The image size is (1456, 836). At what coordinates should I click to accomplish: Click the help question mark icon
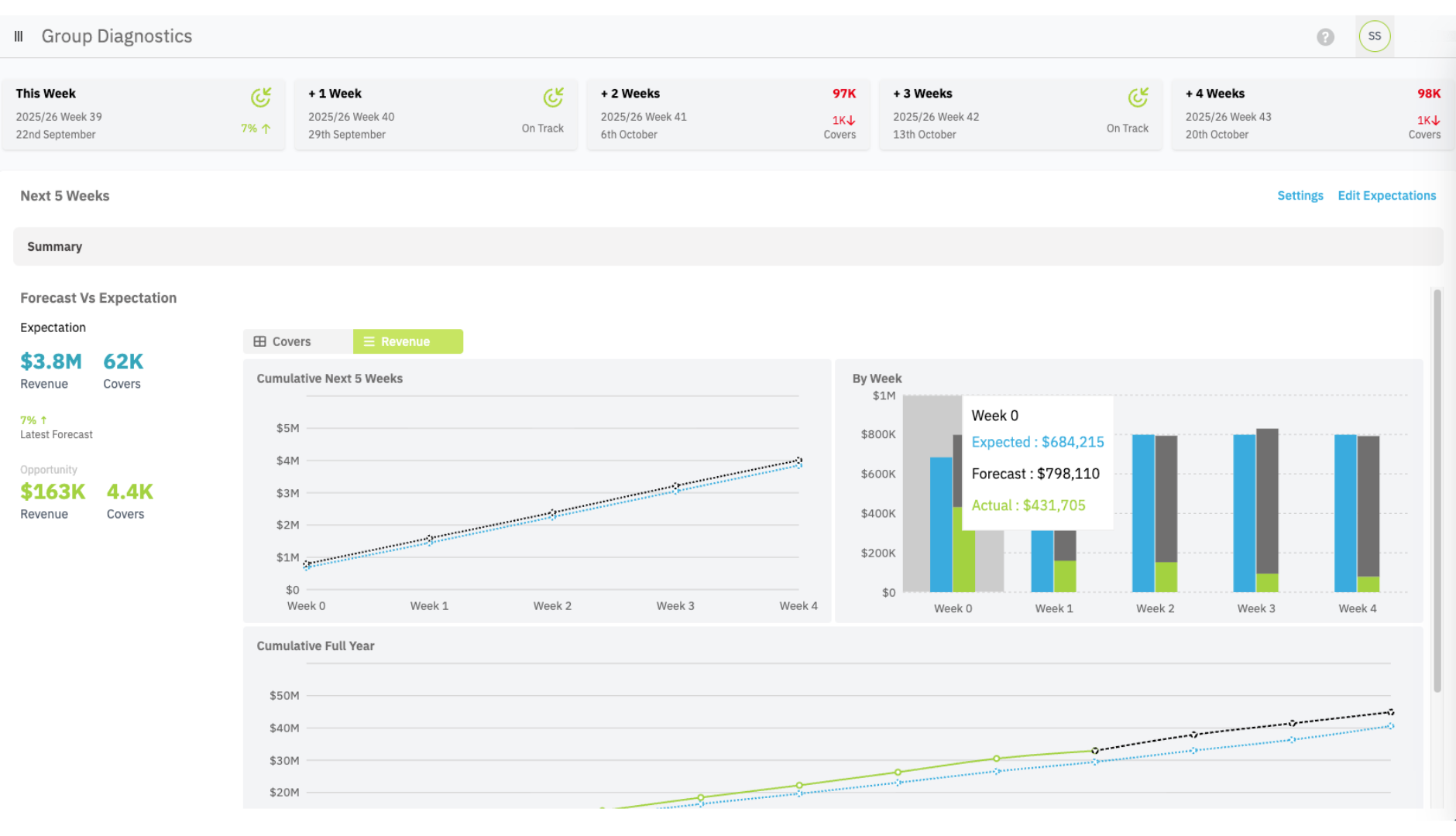1325,37
